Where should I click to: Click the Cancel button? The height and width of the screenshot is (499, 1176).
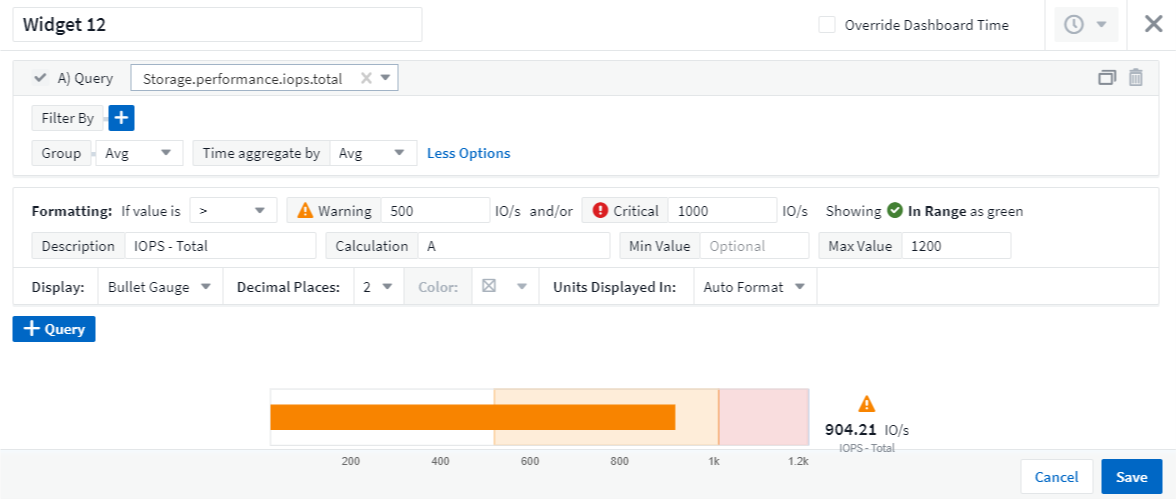[1056, 477]
